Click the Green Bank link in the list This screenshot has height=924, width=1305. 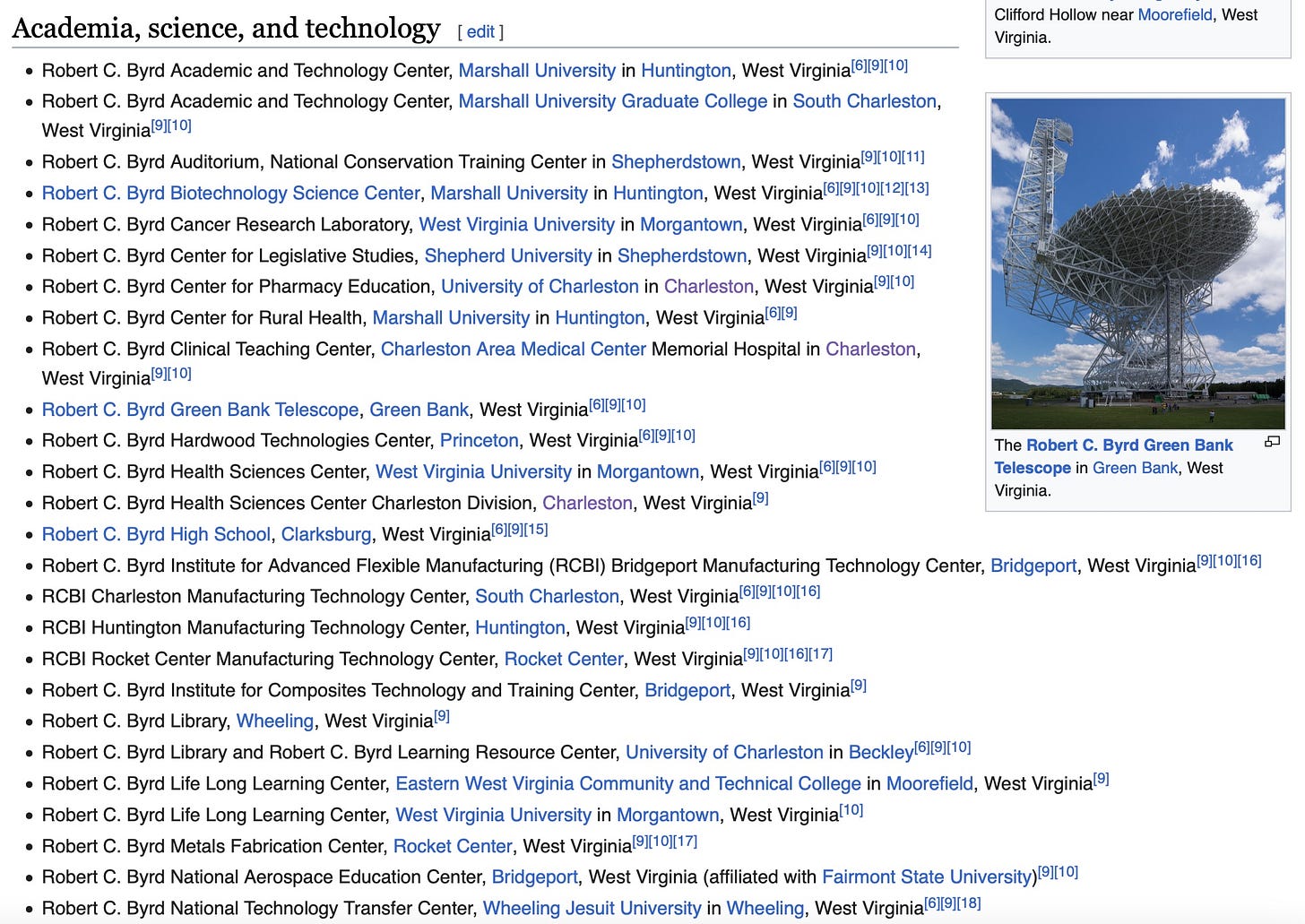[419, 410]
